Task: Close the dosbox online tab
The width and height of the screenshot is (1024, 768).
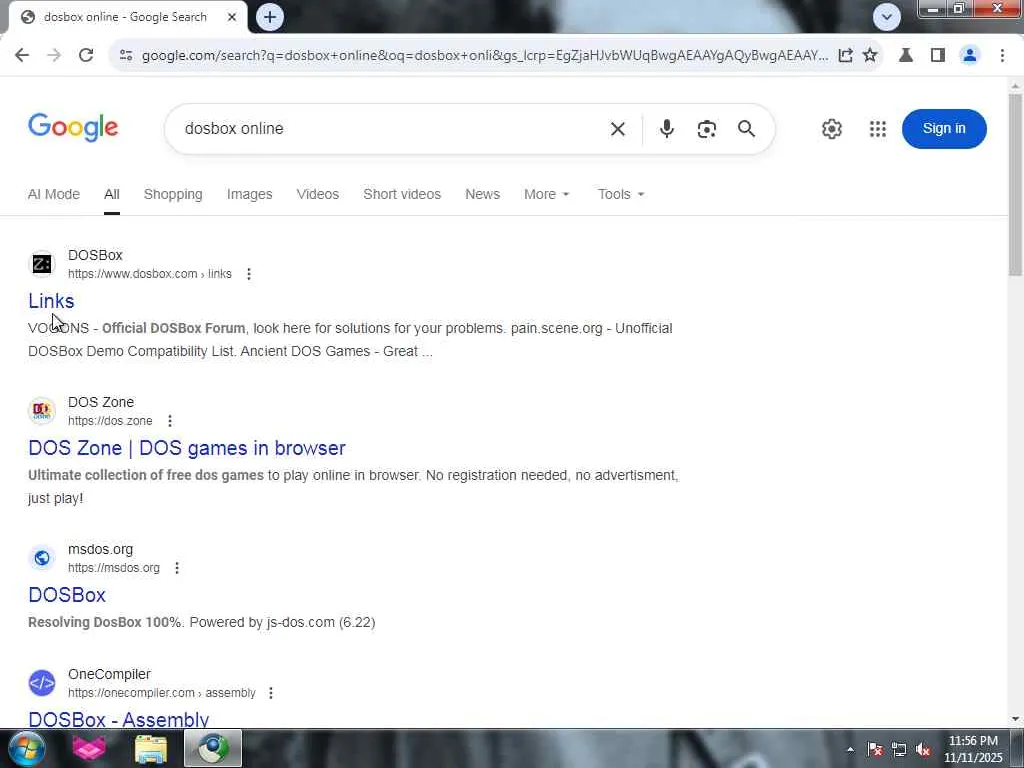Action: (x=232, y=17)
